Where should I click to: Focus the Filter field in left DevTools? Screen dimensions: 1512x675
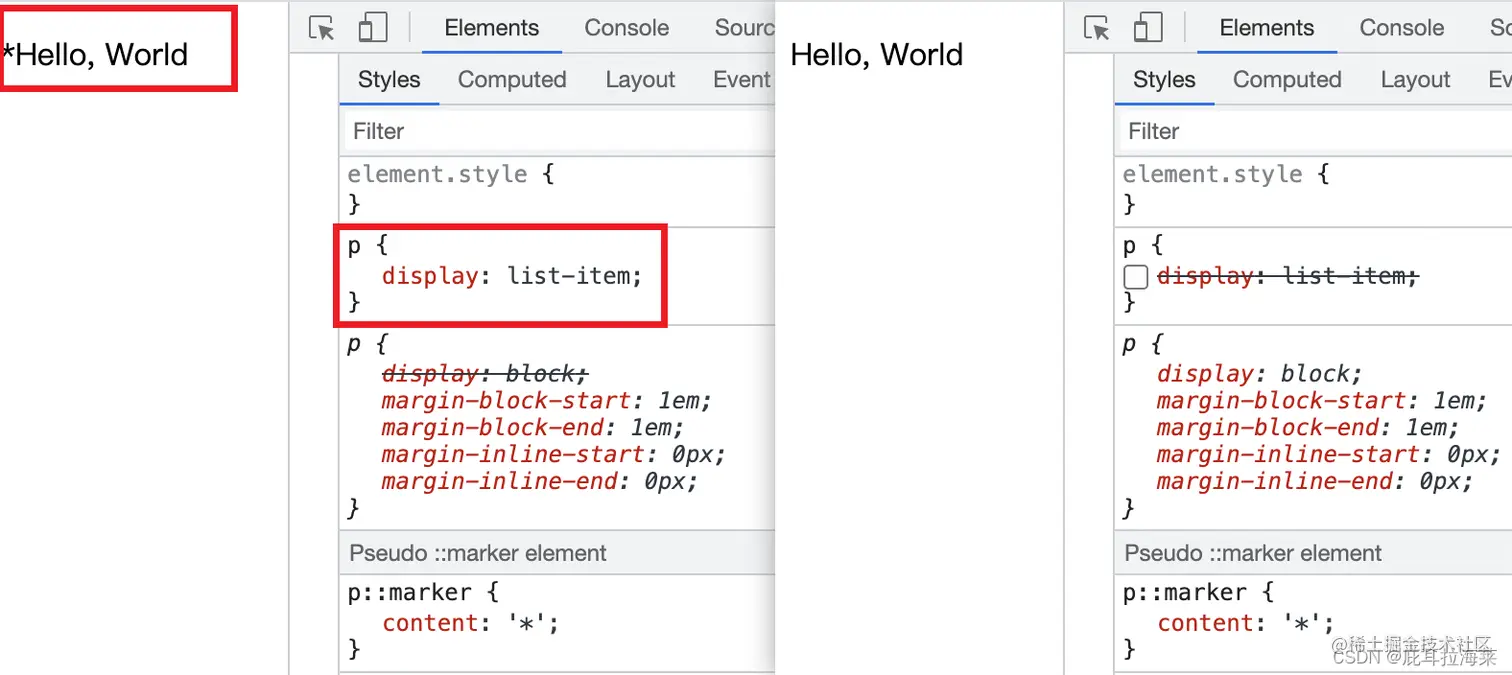point(561,131)
